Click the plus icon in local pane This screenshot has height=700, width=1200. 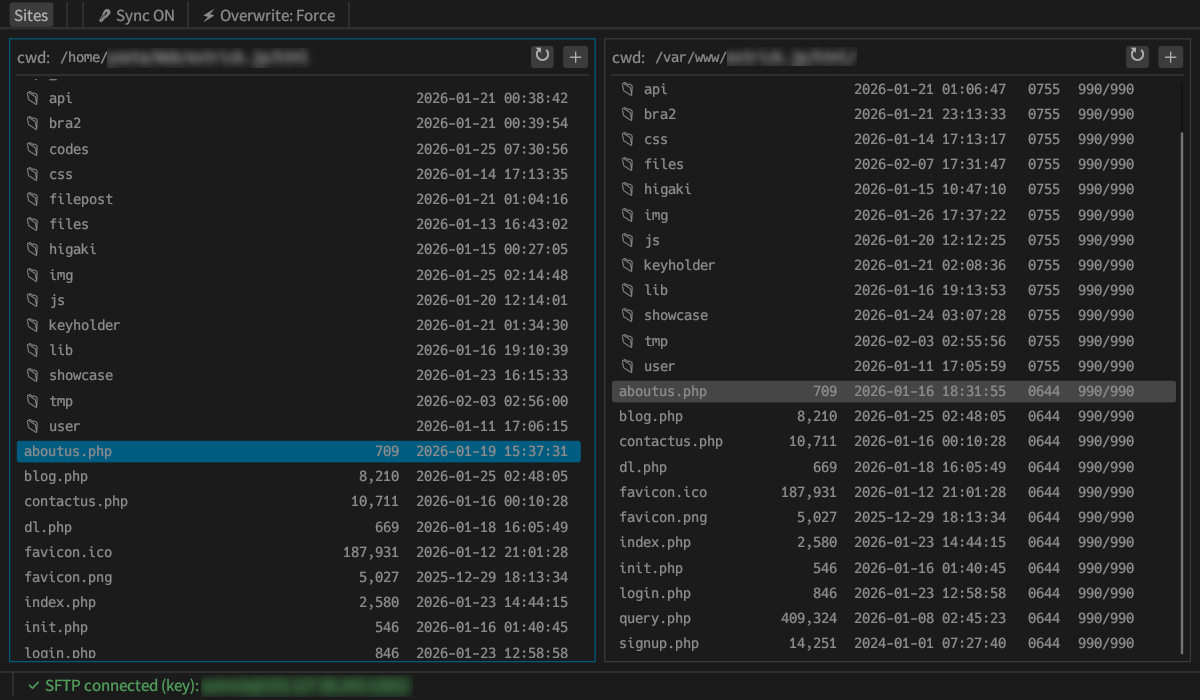tap(575, 56)
